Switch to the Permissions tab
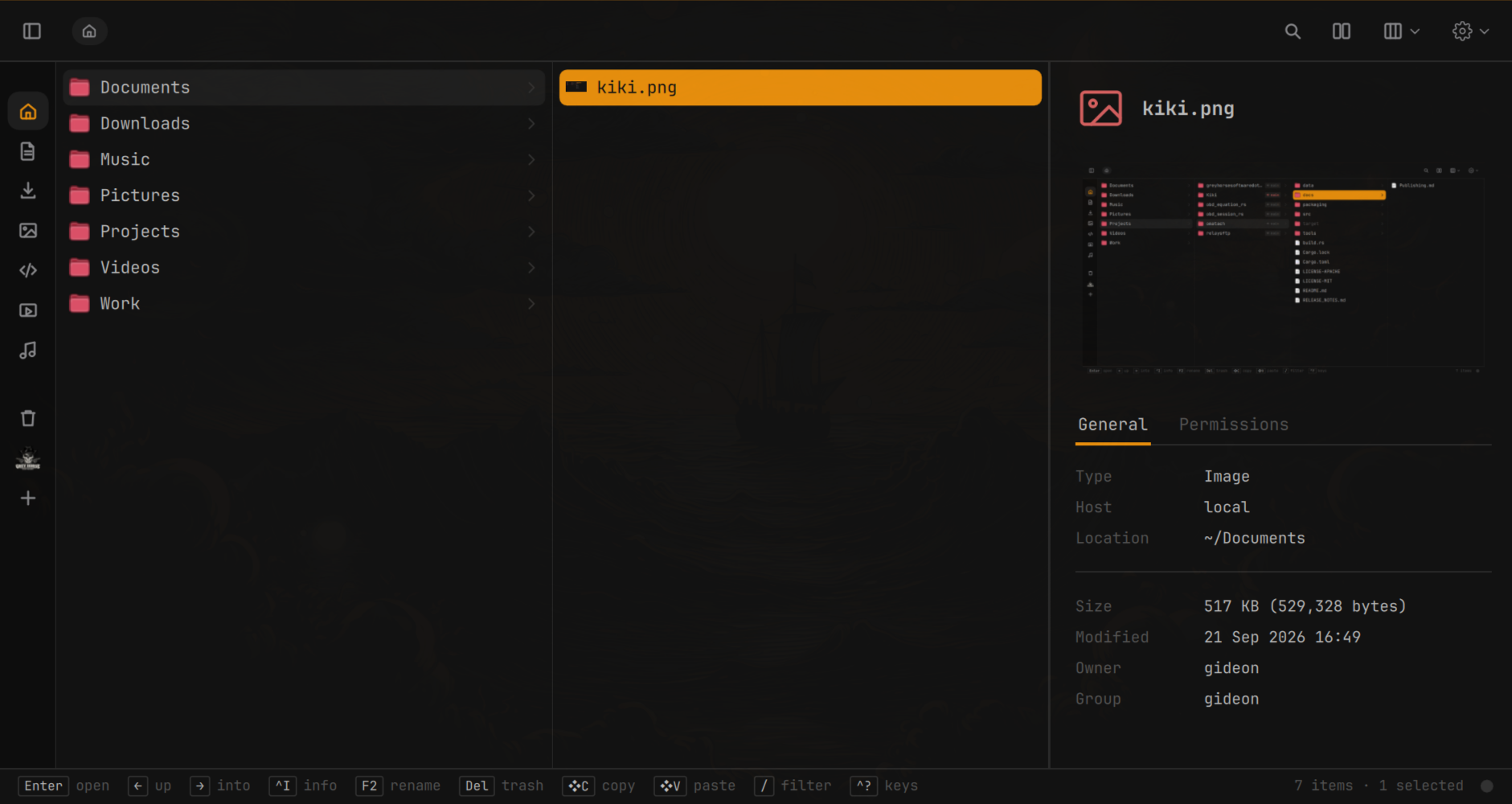The width and height of the screenshot is (1512, 804). click(1234, 425)
